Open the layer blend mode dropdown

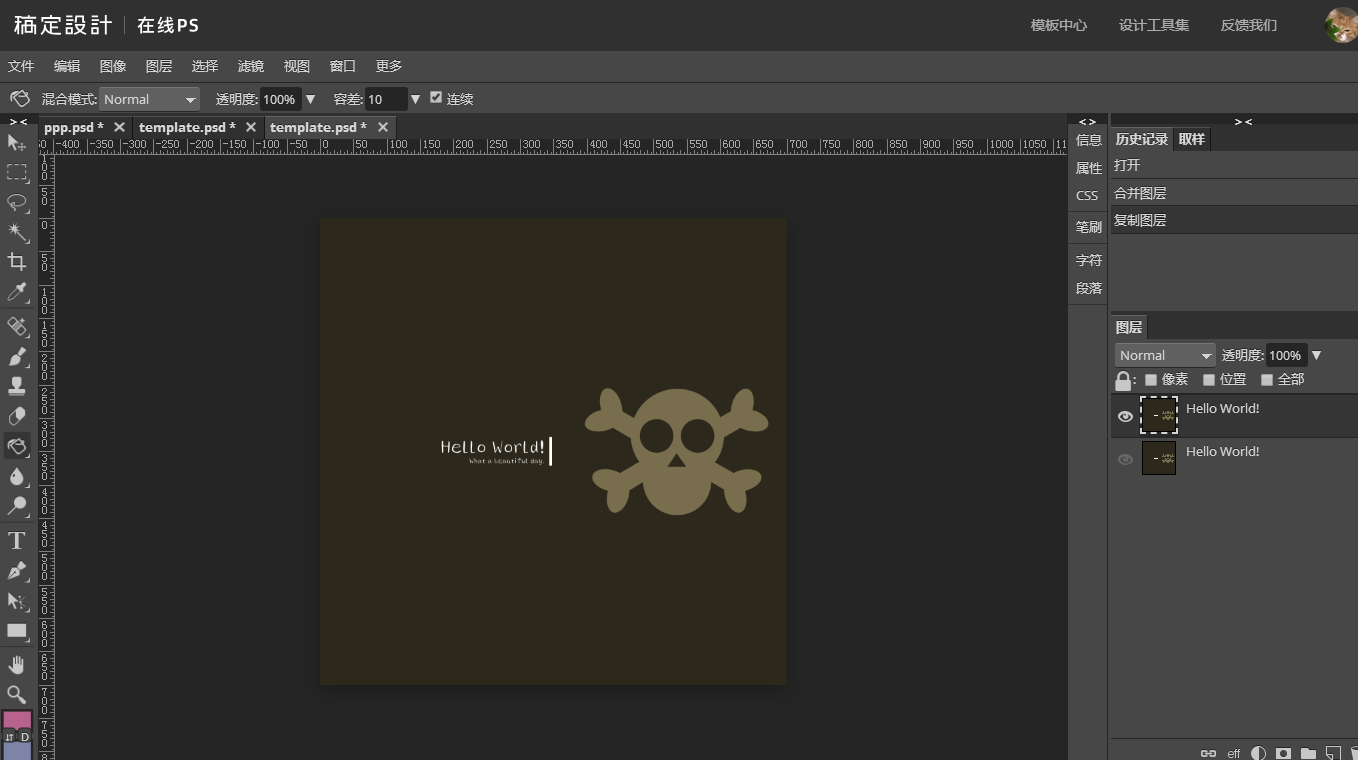1164,355
